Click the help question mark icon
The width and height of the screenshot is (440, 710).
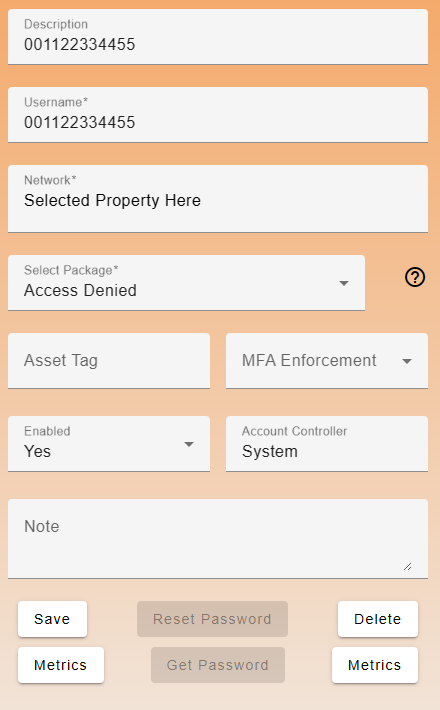pos(415,277)
